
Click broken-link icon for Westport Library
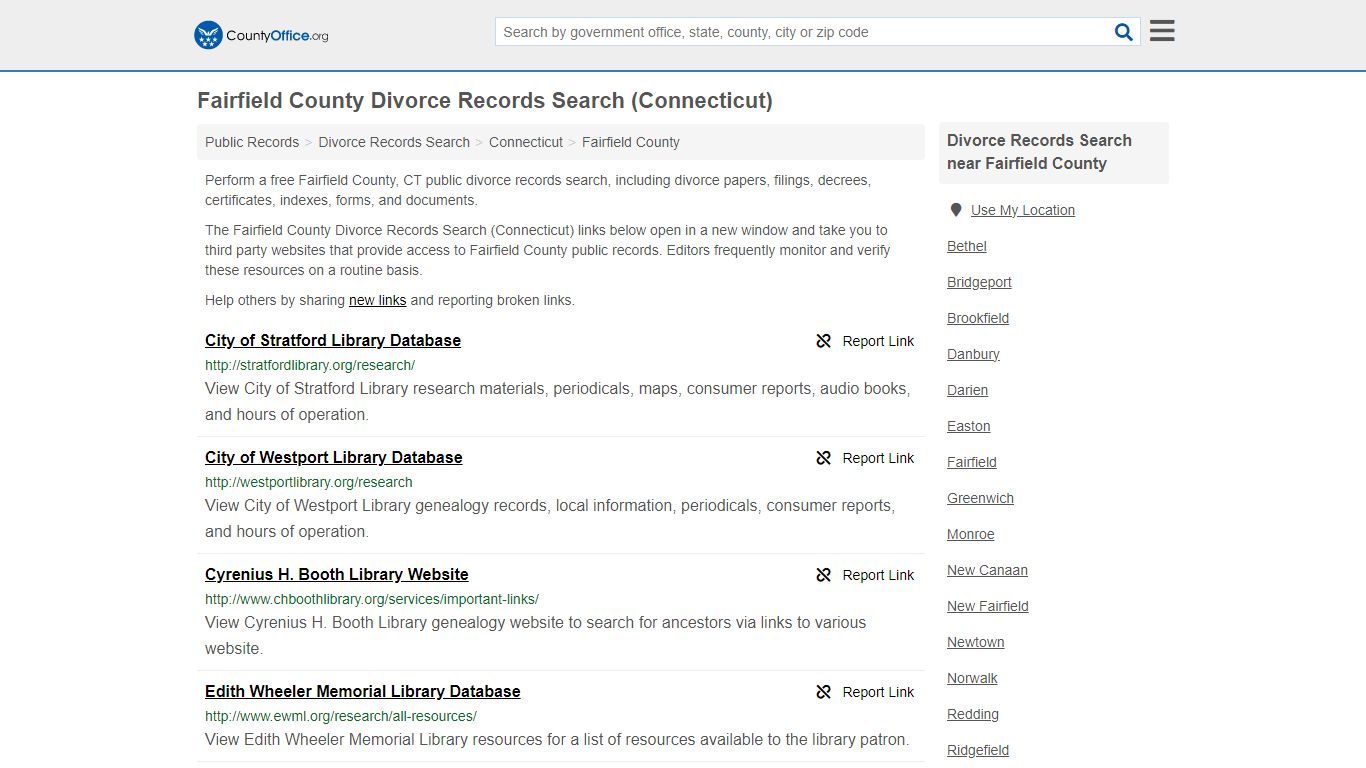pyautogui.click(x=824, y=458)
